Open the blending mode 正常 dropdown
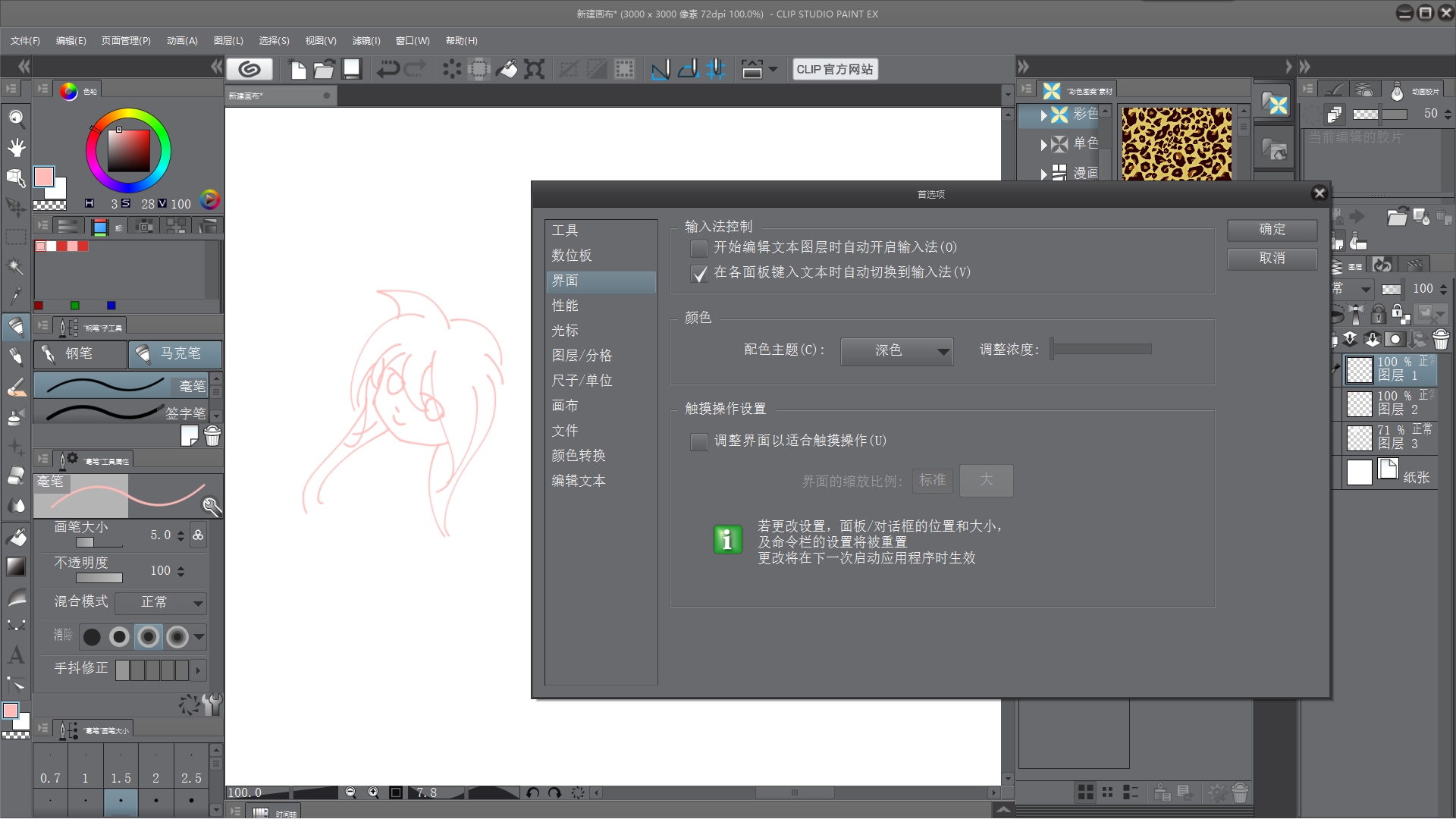This screenshot has width=1456, height=819. [162, 602]
